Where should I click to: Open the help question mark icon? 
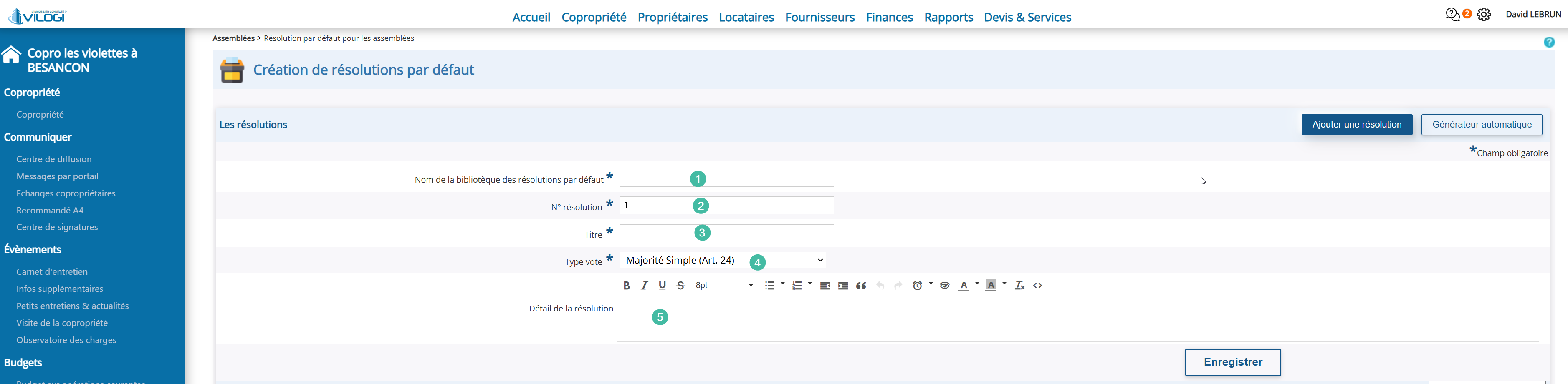tap(1549, 42)
